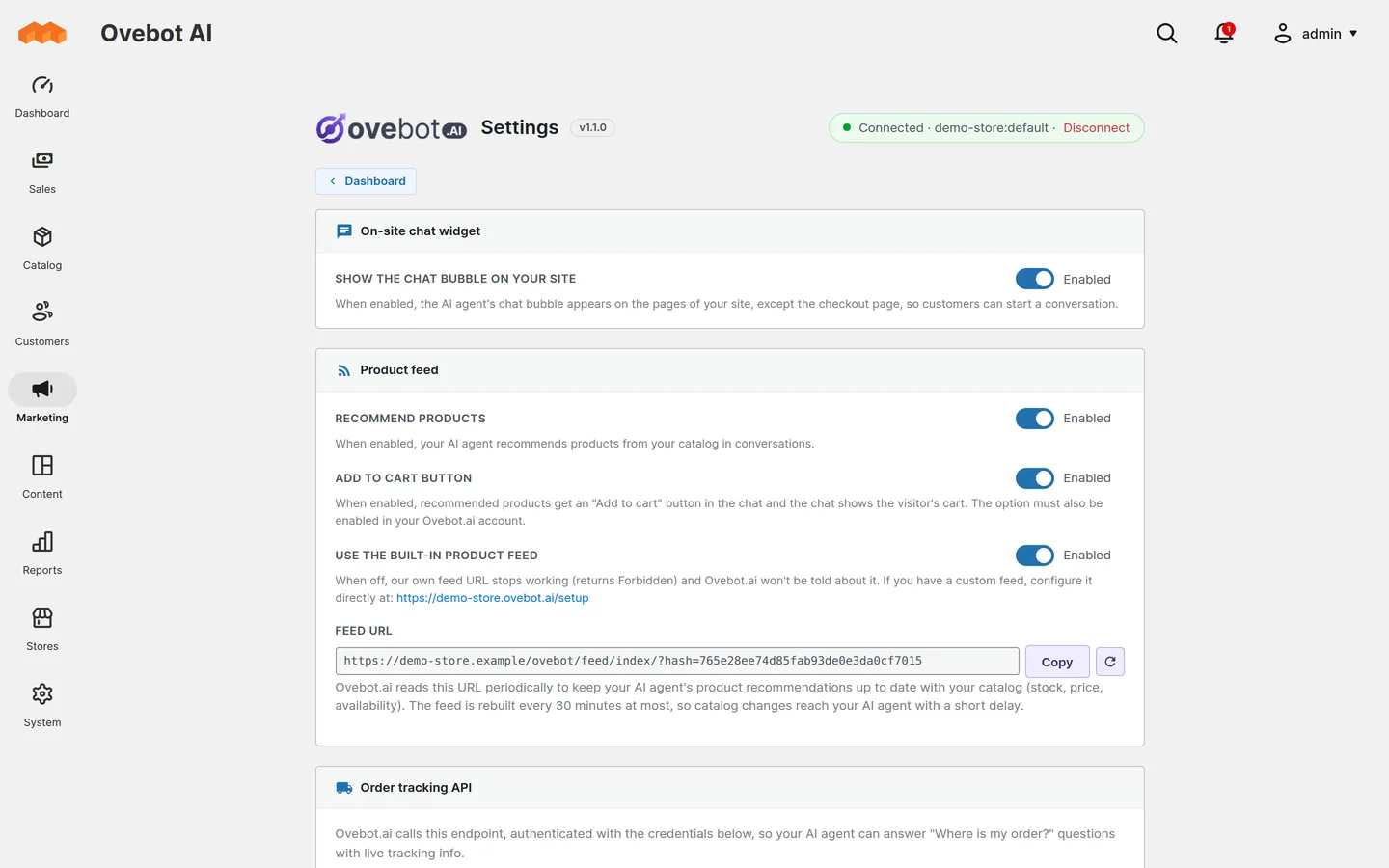Toggle Show the chat bubble on your site
The image size is (1389, 868).
[1035, 279]
